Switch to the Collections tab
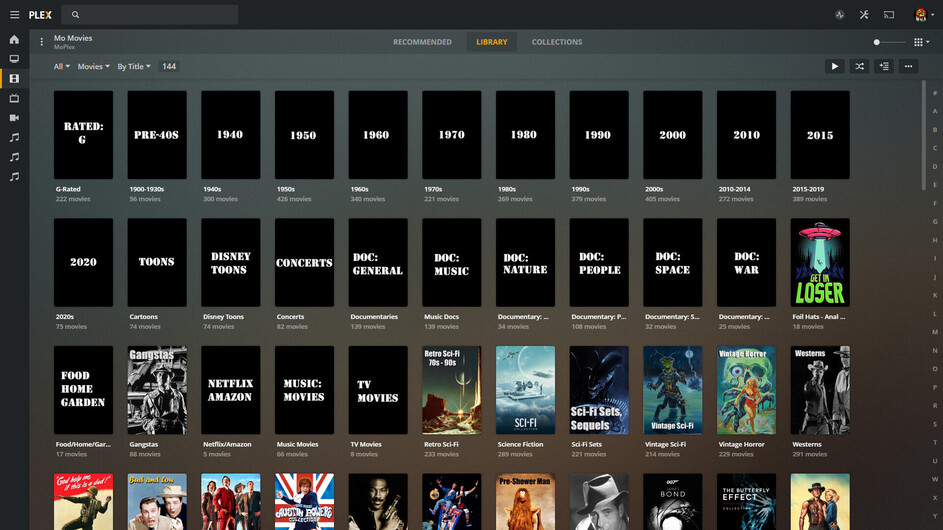 tap(557, 42)
